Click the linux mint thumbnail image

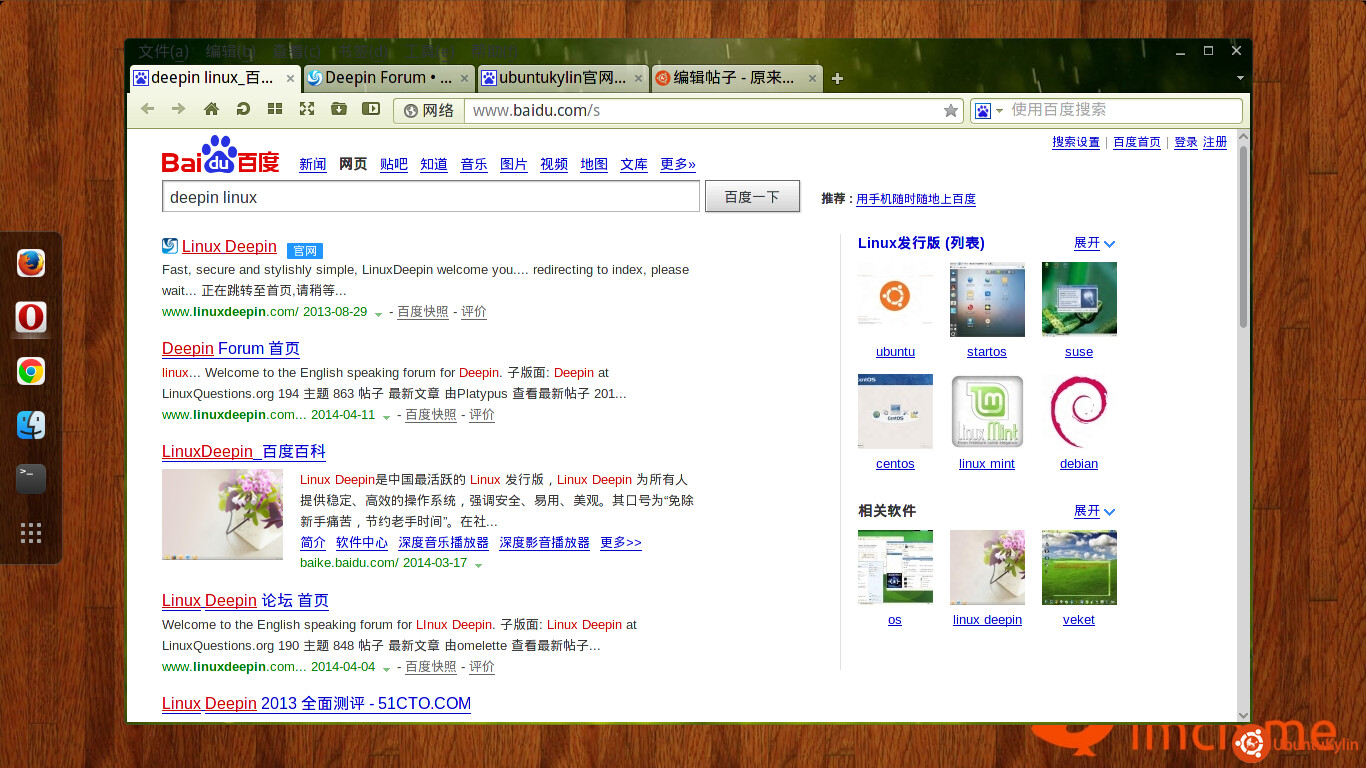point(987,412)
